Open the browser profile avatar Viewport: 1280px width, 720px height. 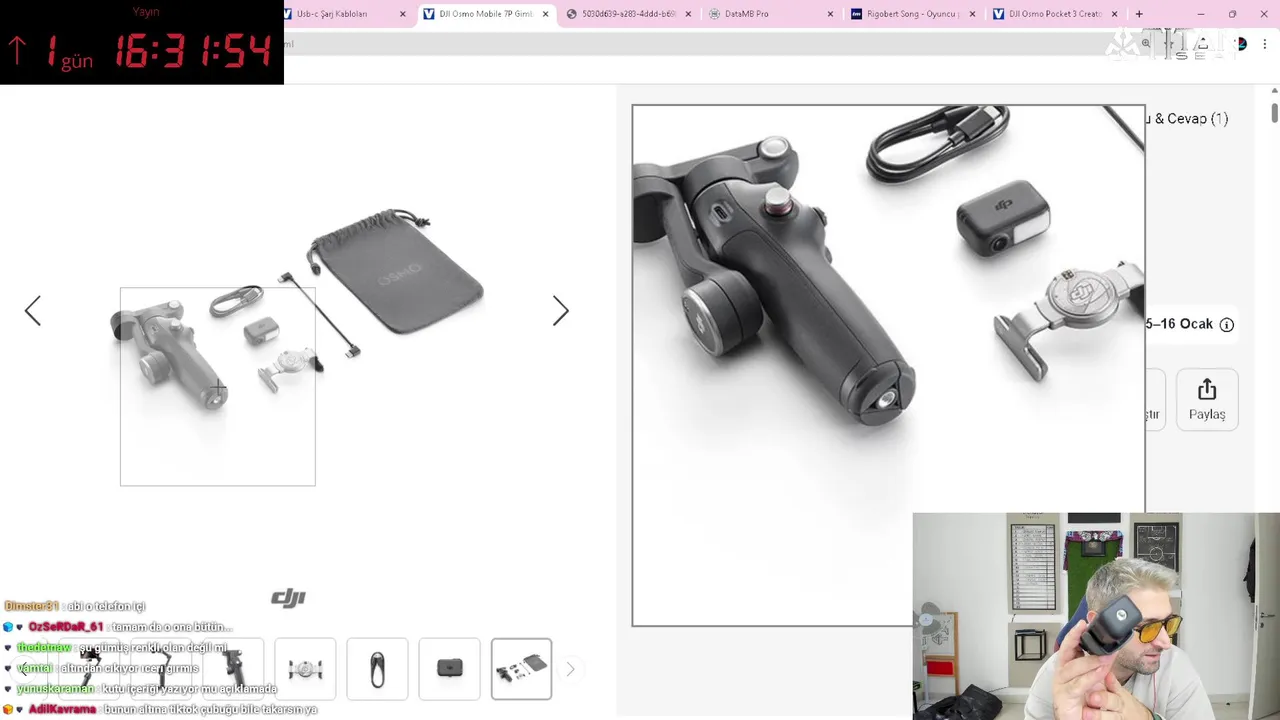click(x=1241, y=44)
